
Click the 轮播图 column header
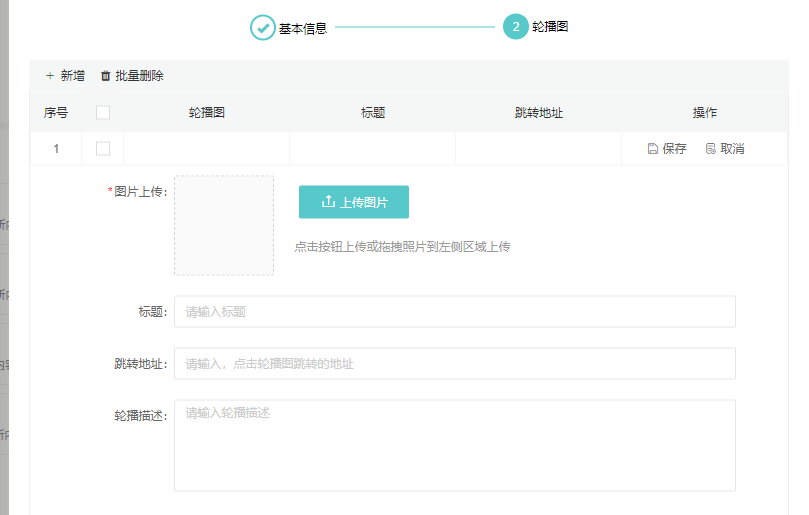(x=206, y=112)
